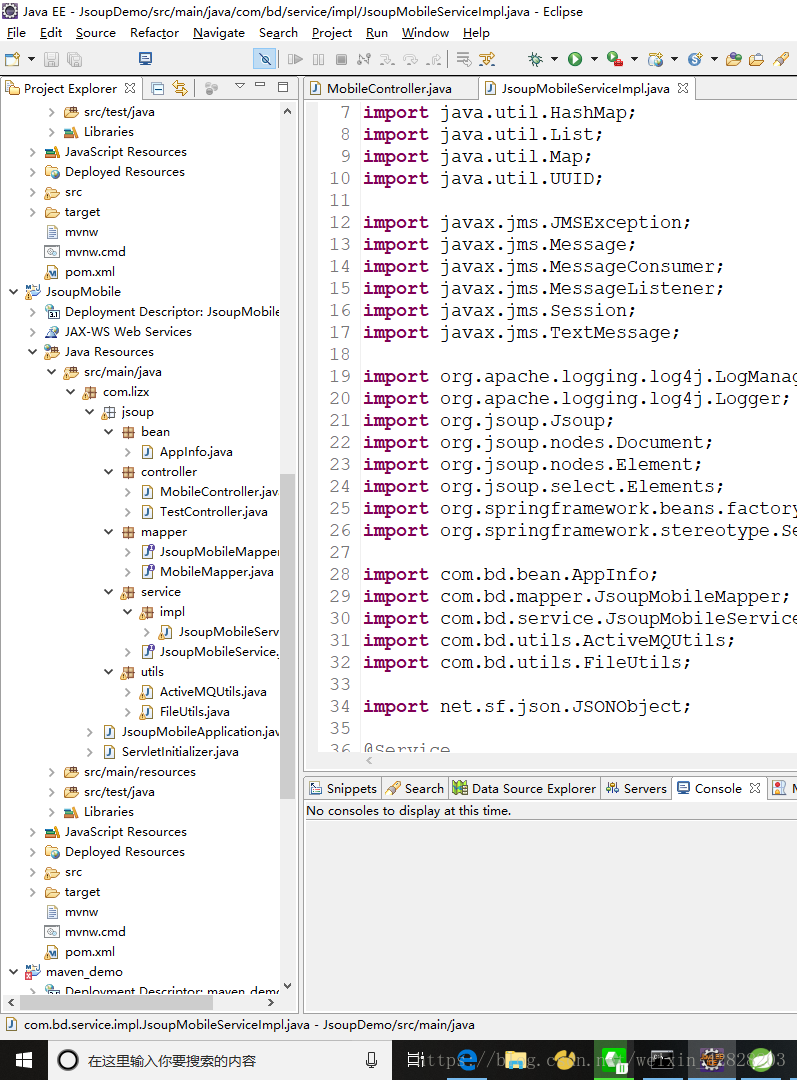
Task: Open the Debug dropdown arrow
Action: (x=554, y=59)
